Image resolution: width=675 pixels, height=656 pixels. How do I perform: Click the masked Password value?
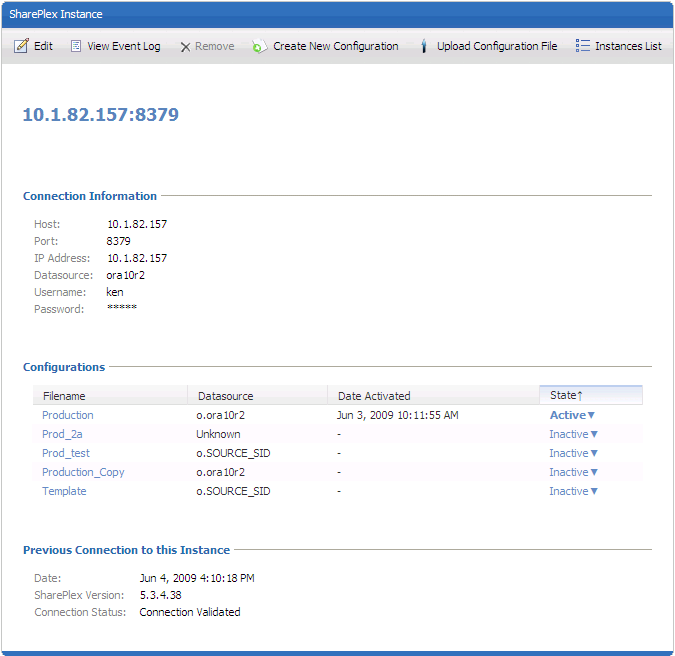(122, 307)
